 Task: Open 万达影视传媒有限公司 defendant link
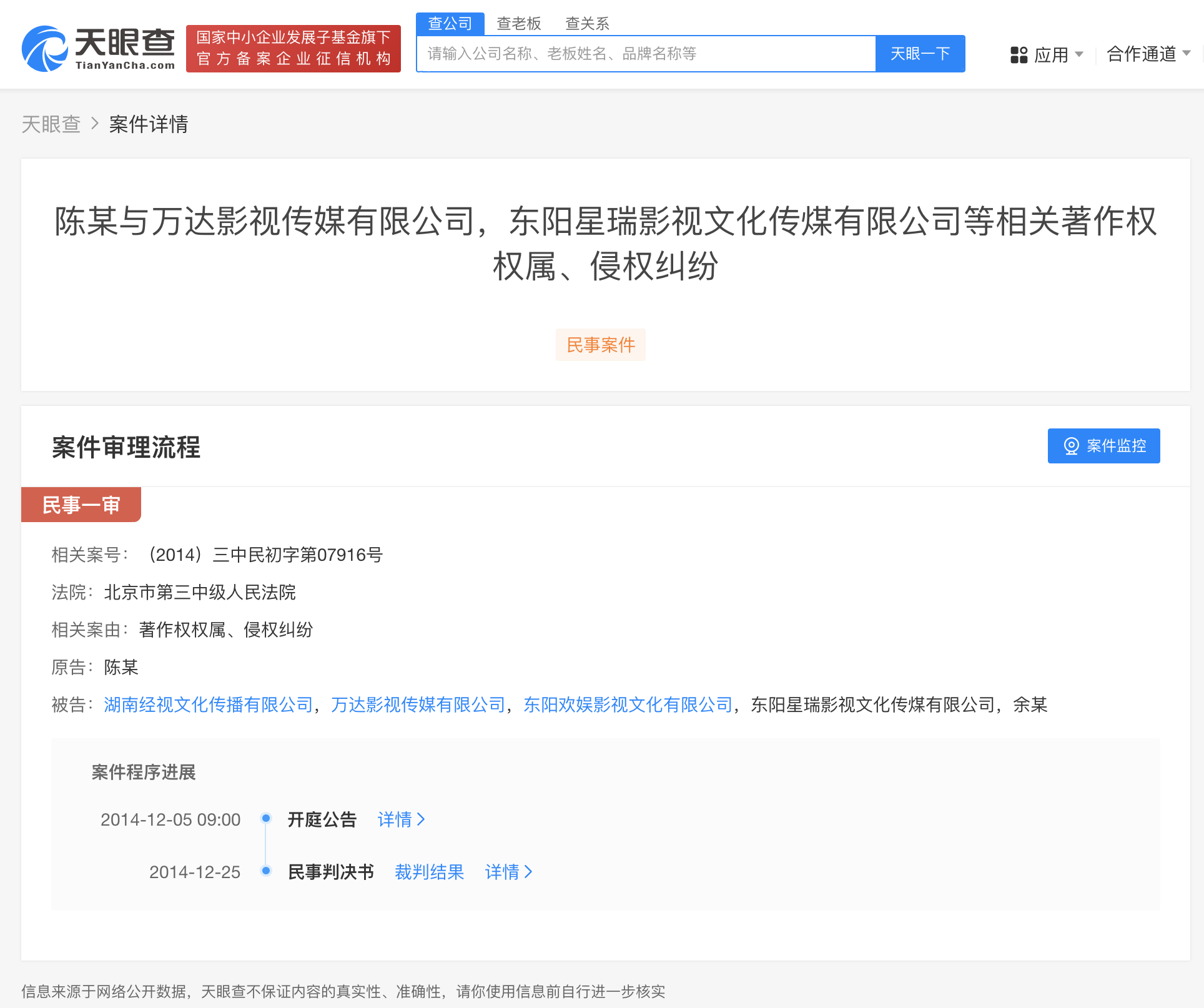click(x=418, y=704)
